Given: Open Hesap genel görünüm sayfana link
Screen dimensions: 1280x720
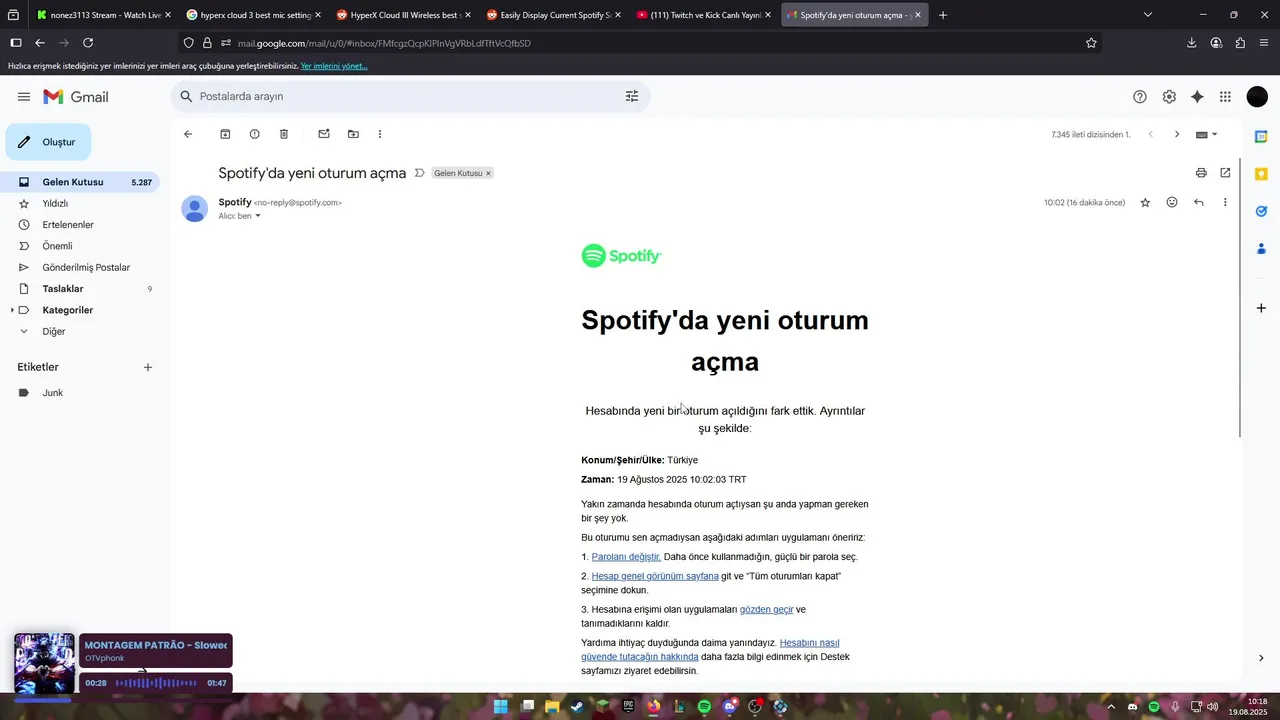Looking at the screenshot, I should pyautogui.click(x=655, y=576).
